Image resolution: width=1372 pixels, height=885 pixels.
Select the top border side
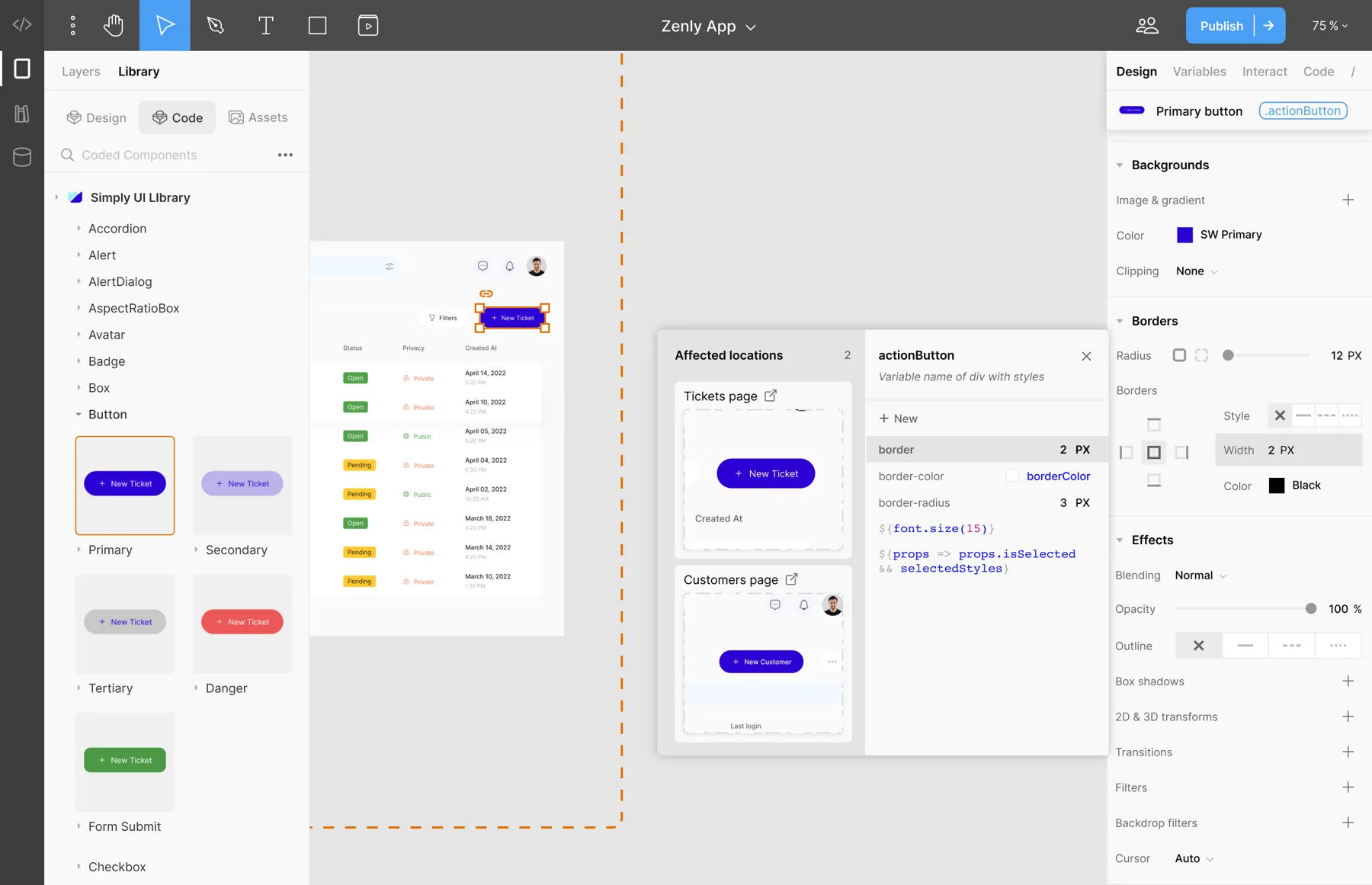(x=1154, y=425)
